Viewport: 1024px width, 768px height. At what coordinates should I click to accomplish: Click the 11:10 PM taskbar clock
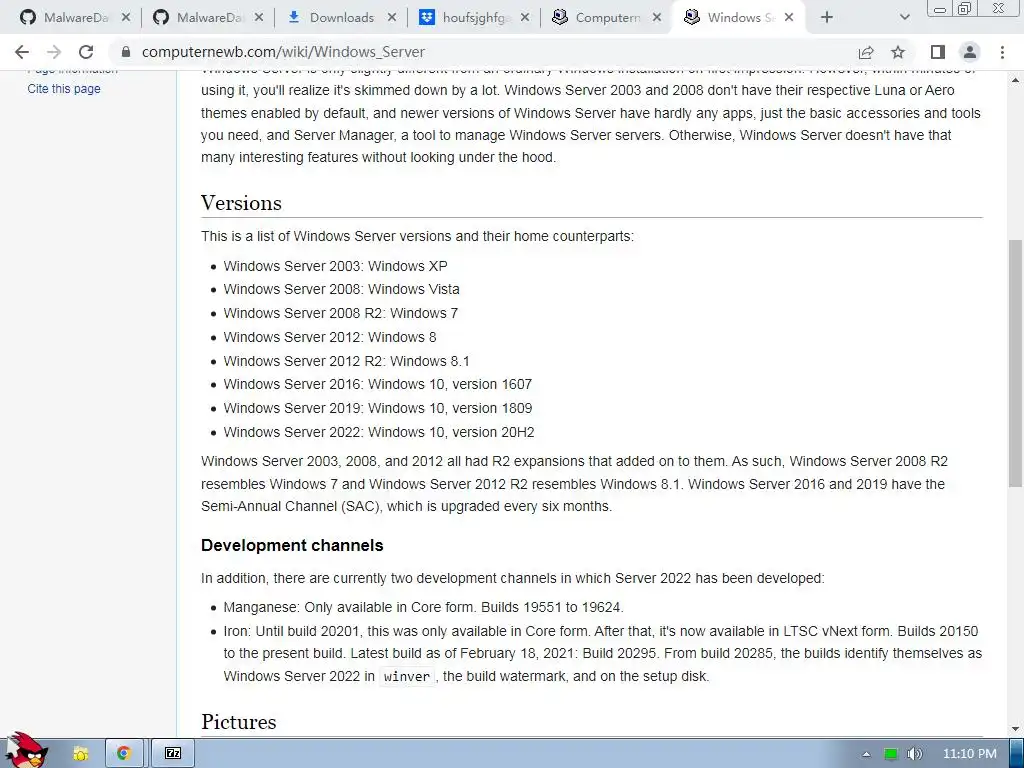click(x=970, y=754)
